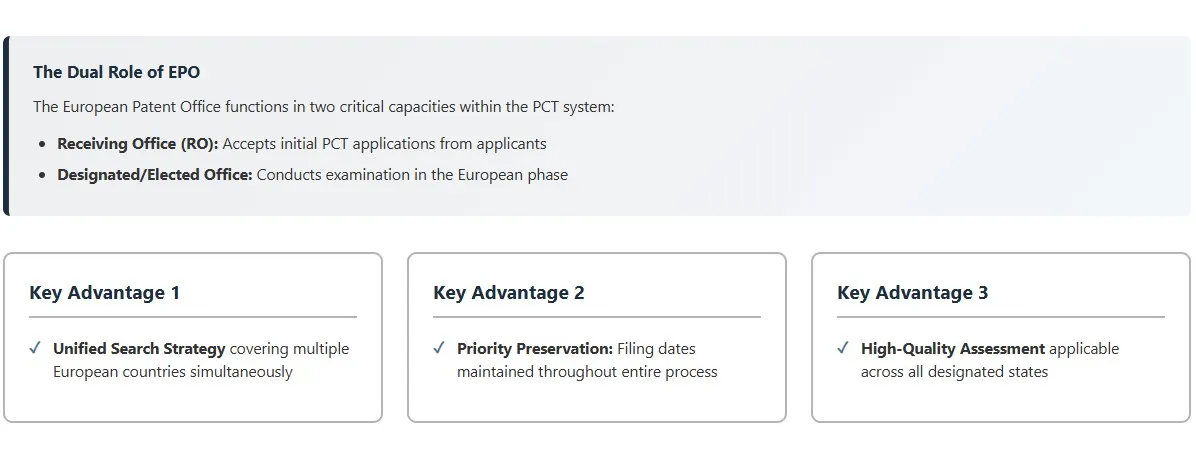Click the checkmark beside High-Quality Assessment
This screenshot has height=454, width=1196.
pyautogui.click(x=843, y=348)
